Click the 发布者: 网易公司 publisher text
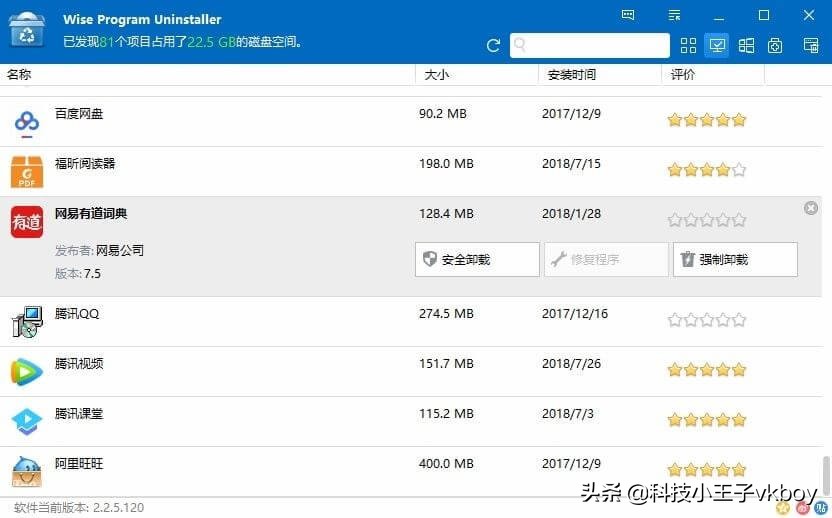This screenshot has width=832, height=518. pyautogui.click(x=99, y=251)
